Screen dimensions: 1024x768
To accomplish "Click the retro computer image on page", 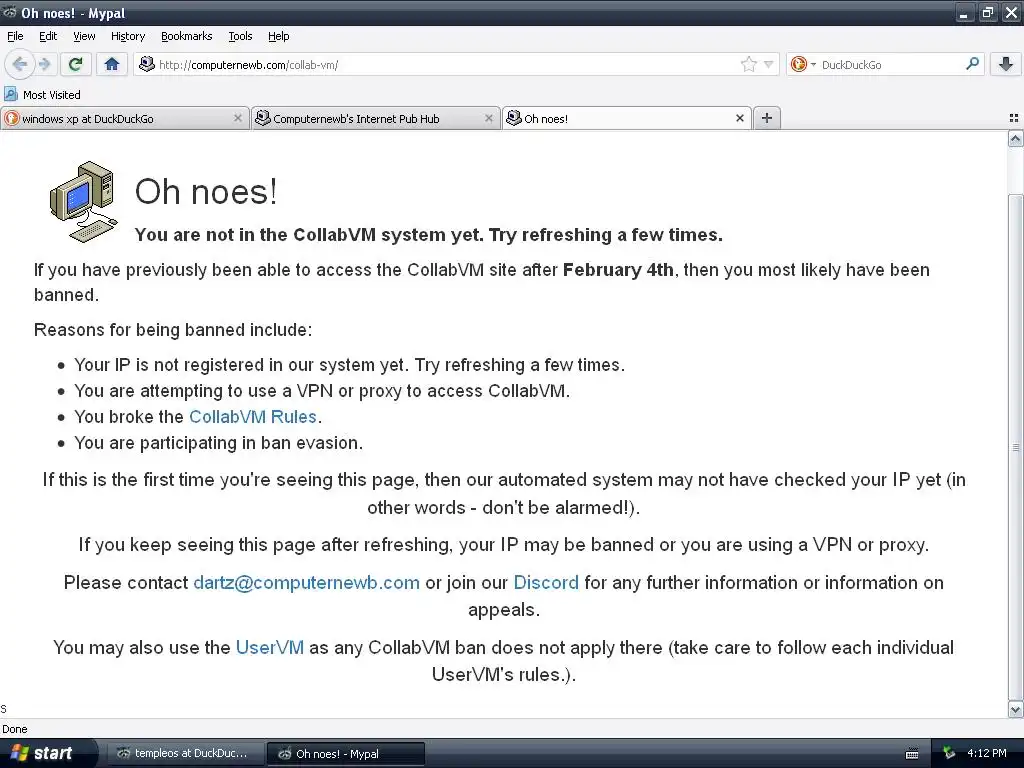I will [84, 202].
